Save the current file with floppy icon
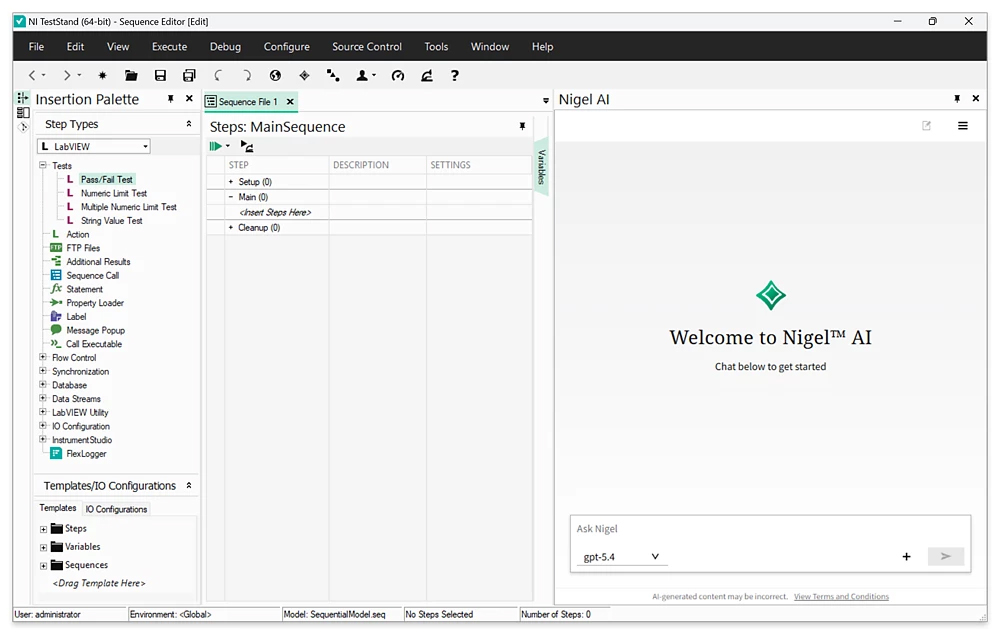This screenshot has height=635, width=1000. coord(160,75)
